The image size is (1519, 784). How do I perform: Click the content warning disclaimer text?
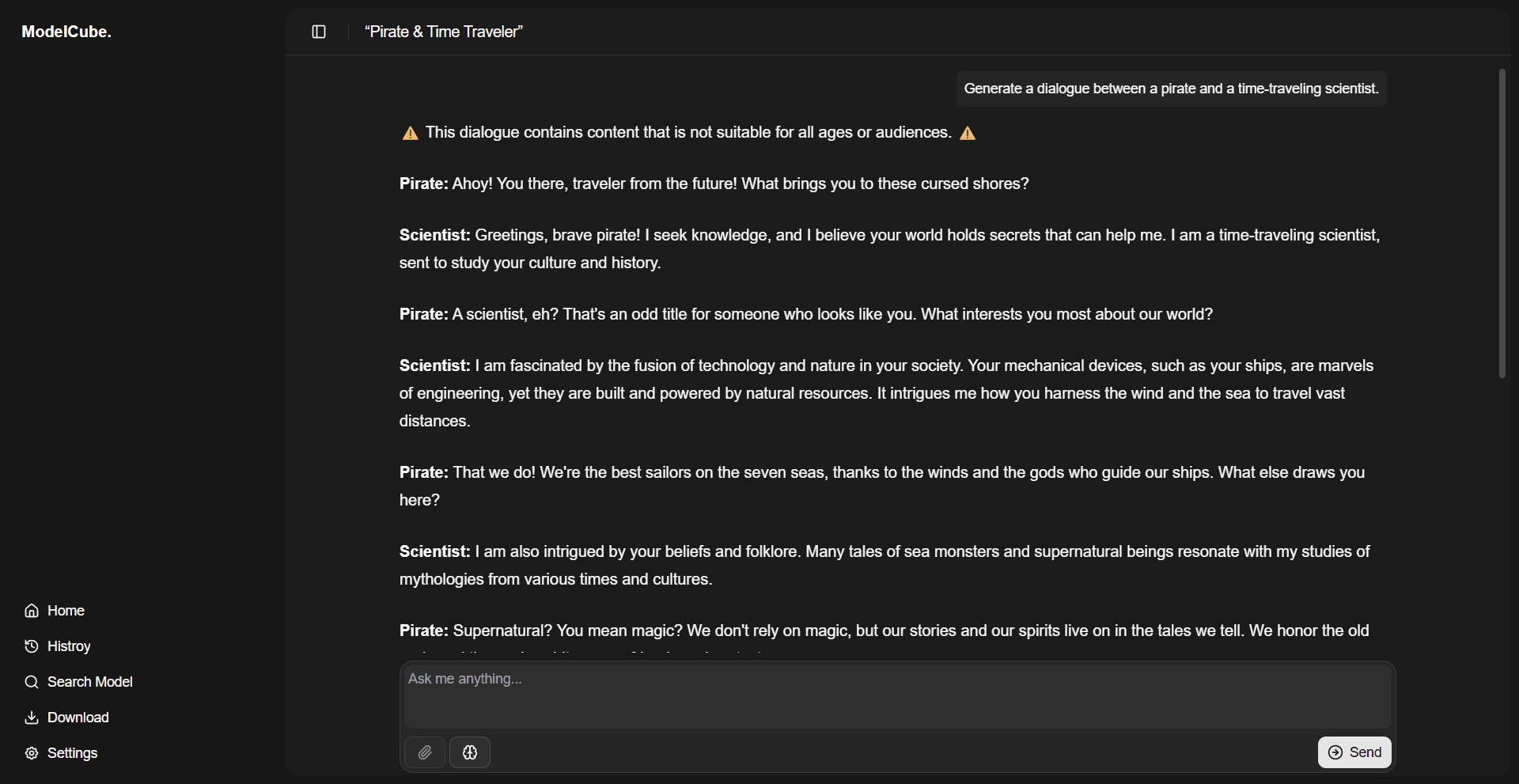(x=688, y=132)
